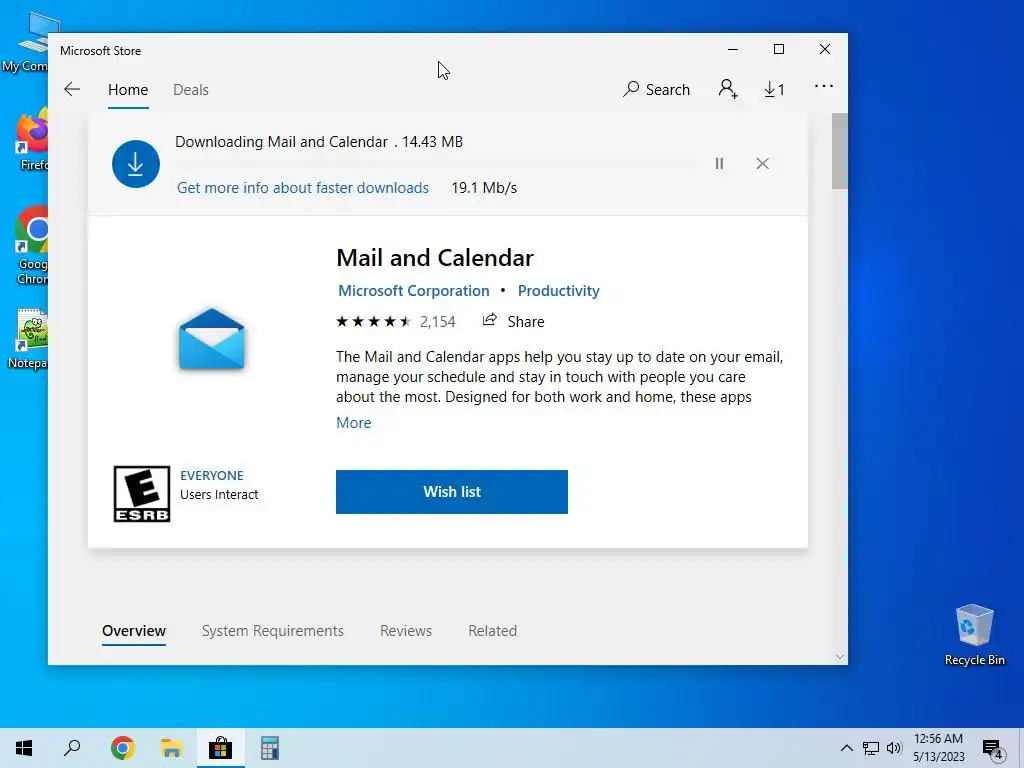Screen dimensions: 1024x768
Task: Click the network icon in system tray
Action: 871,748
